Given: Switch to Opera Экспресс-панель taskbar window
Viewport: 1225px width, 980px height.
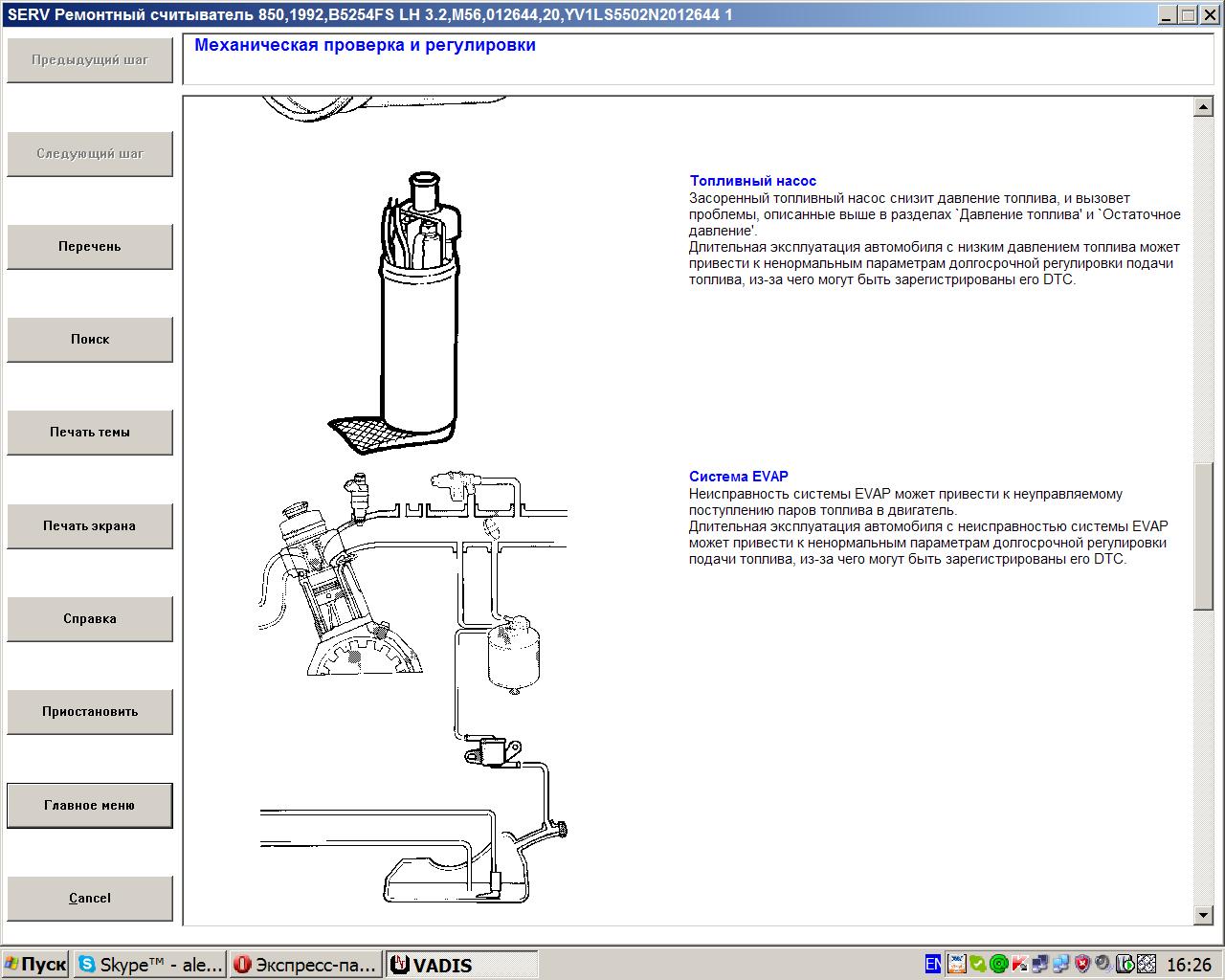Looking at the screenshot, I should 306,965.
